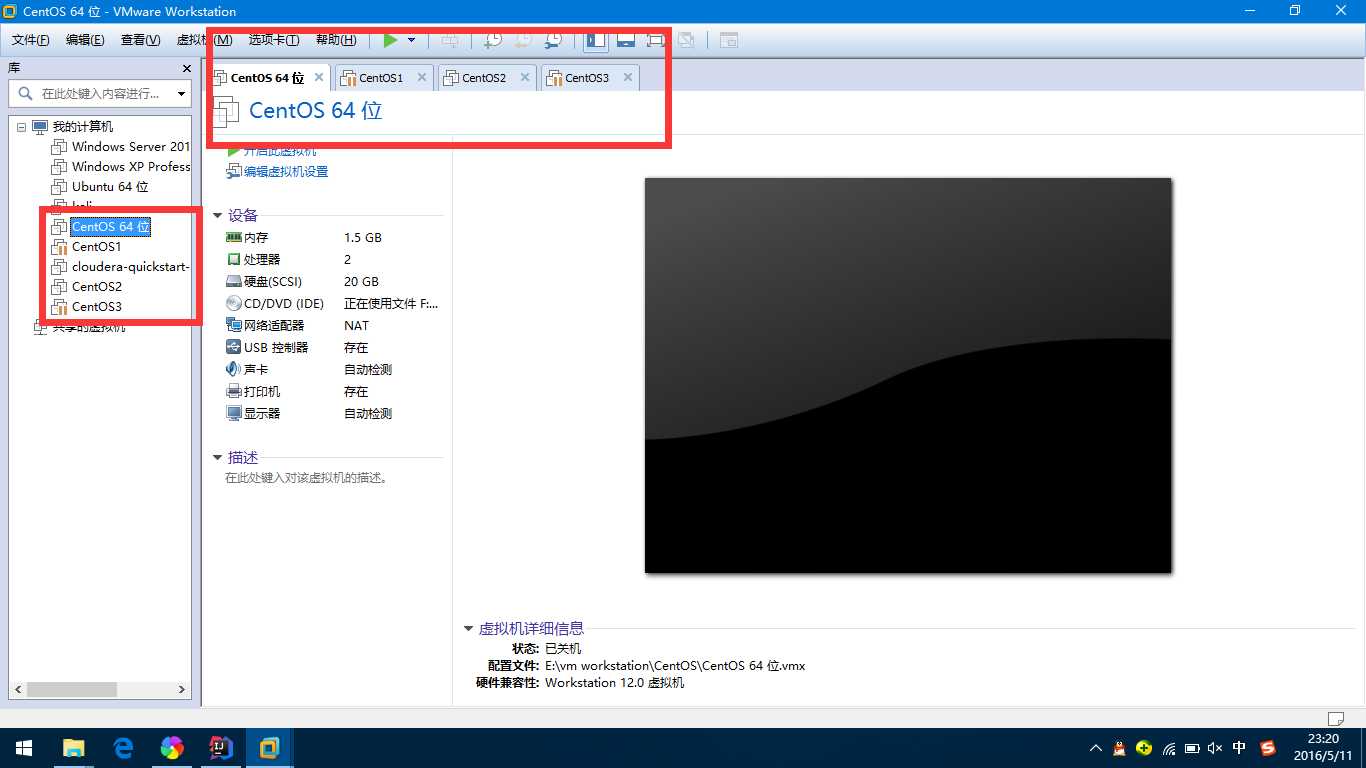
Task: Toggle the thumbnail bar toolbar button
Action: [626, 40]
